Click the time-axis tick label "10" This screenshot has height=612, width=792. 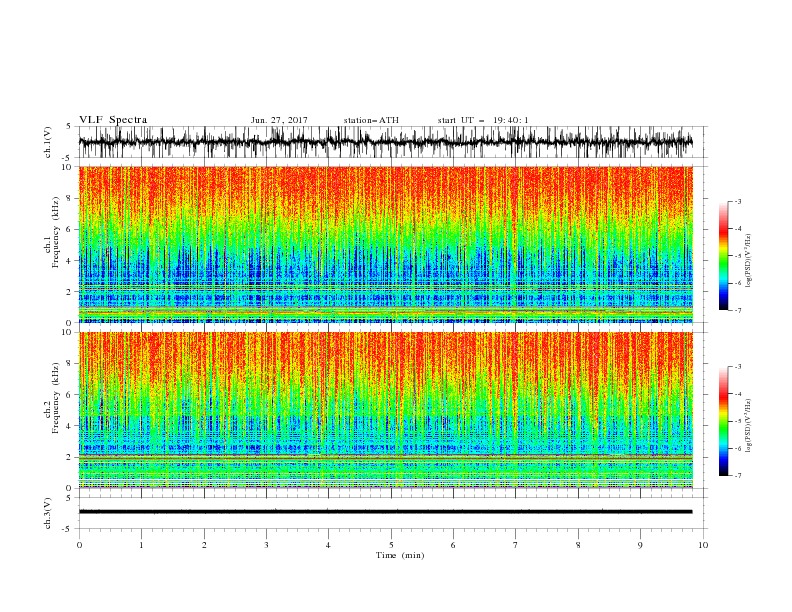(703, 545)
